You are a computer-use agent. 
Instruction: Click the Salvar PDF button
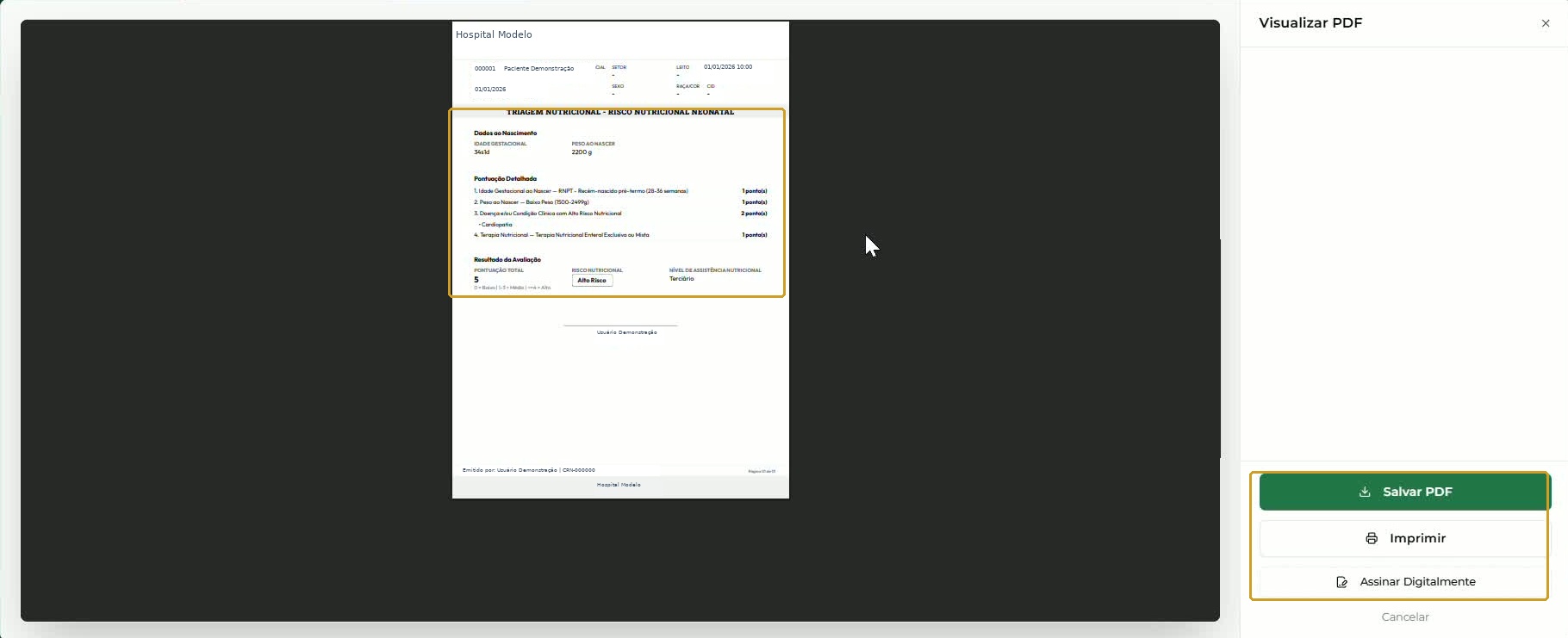(1404, 492)
